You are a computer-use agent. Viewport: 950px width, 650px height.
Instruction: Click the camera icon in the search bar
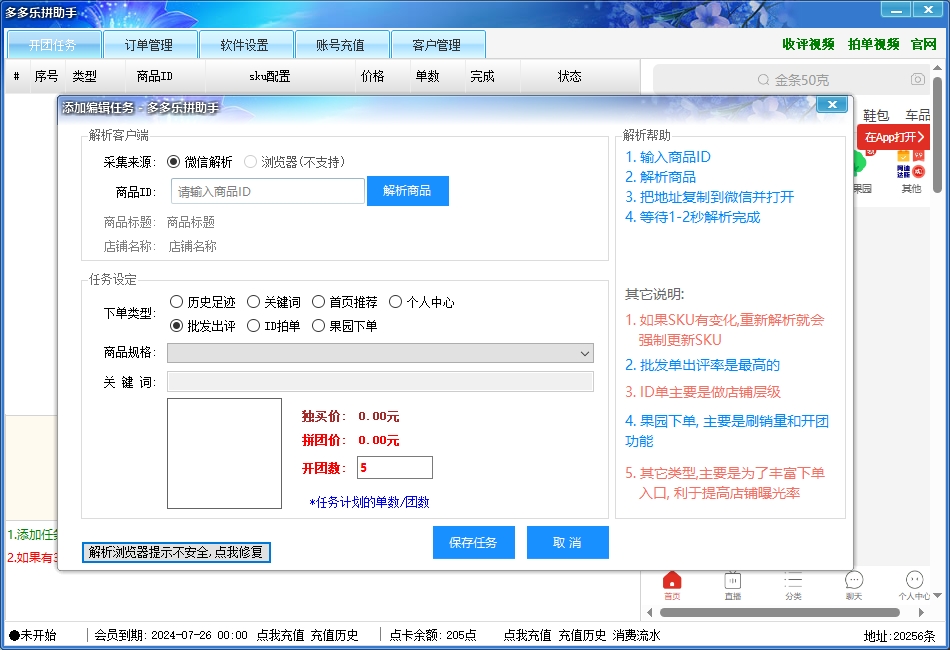(917, 79)
